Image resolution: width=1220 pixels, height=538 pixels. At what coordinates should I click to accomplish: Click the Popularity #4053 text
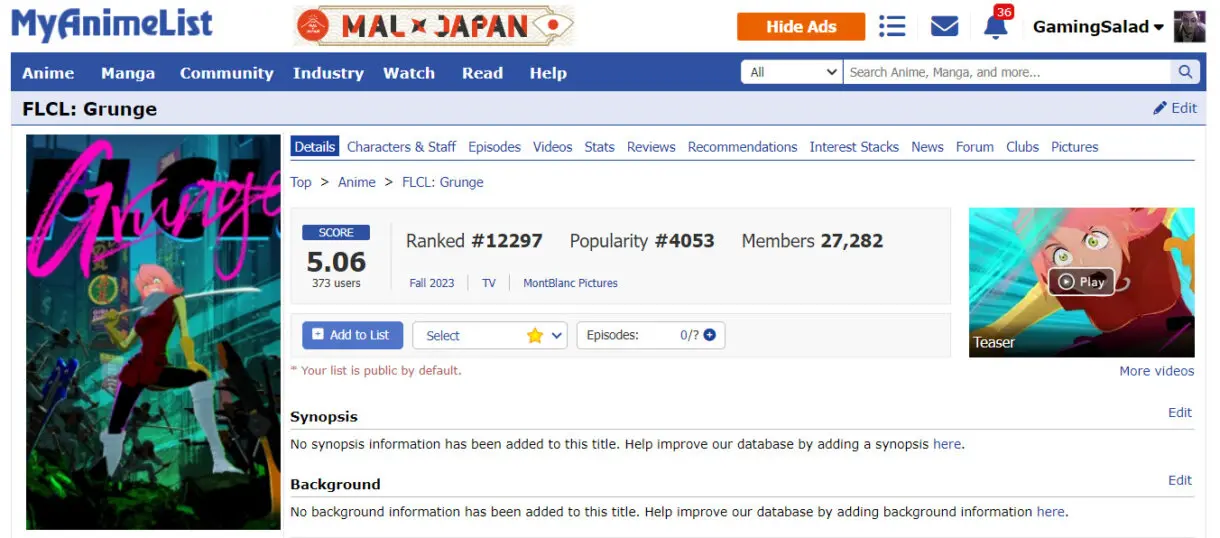pyautogui.click(x=642, y=241)
